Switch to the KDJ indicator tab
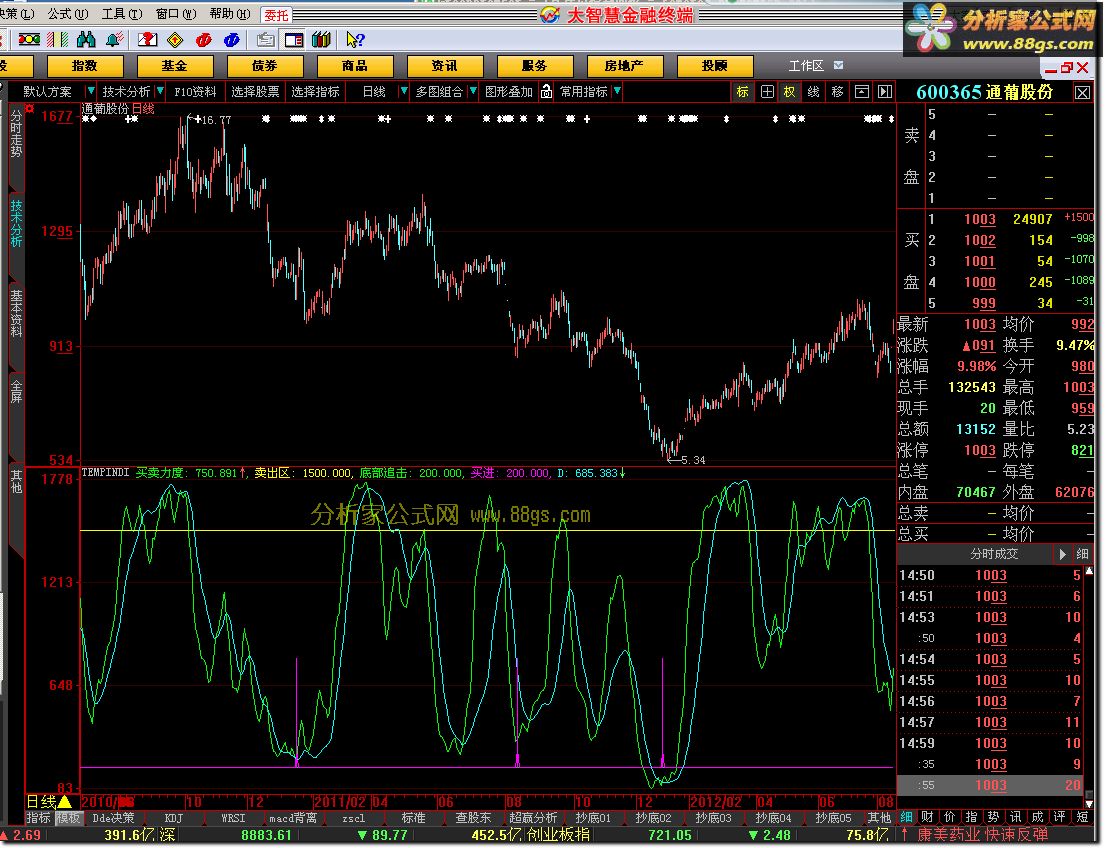 click(x=173, y=818)
